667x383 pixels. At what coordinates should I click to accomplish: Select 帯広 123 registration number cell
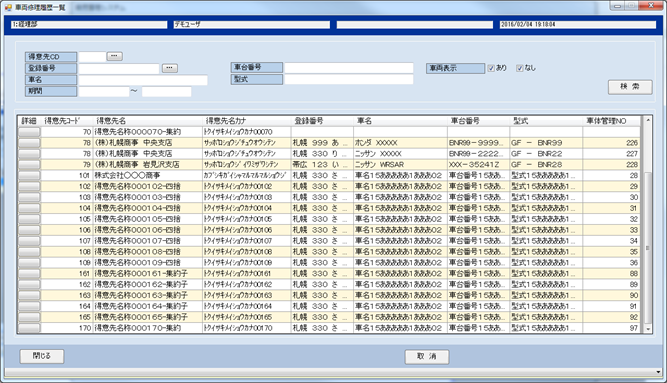point(322,165)
